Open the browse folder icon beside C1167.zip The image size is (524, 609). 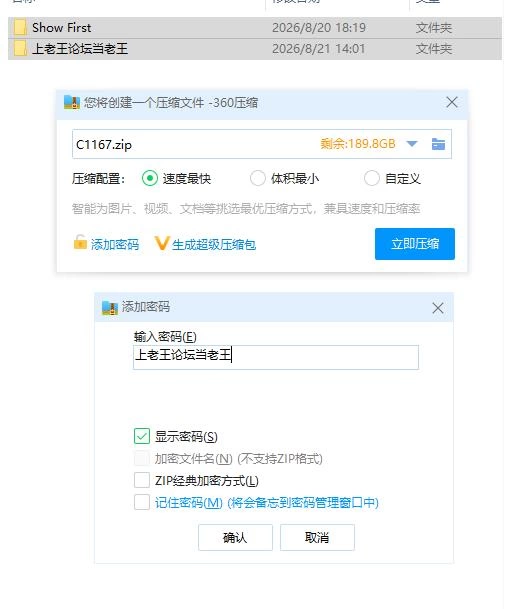[x=438, y=144]
